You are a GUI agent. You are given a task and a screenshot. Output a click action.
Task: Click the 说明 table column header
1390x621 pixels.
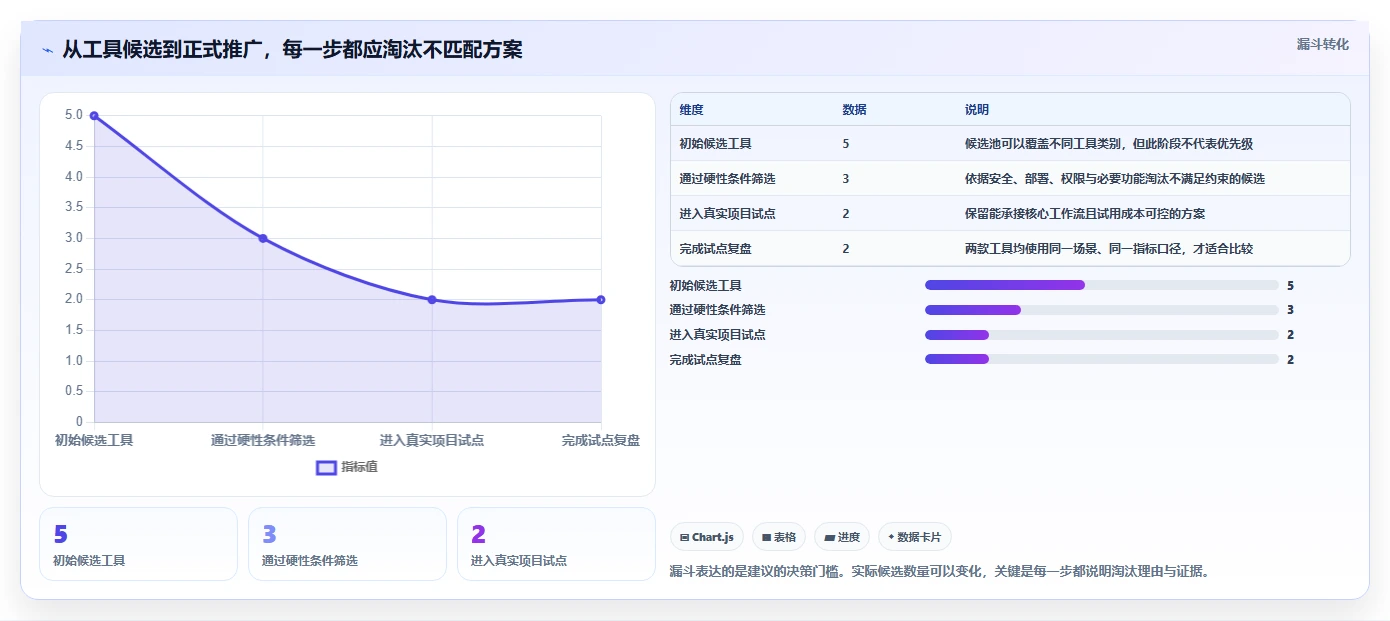point(976,110)
